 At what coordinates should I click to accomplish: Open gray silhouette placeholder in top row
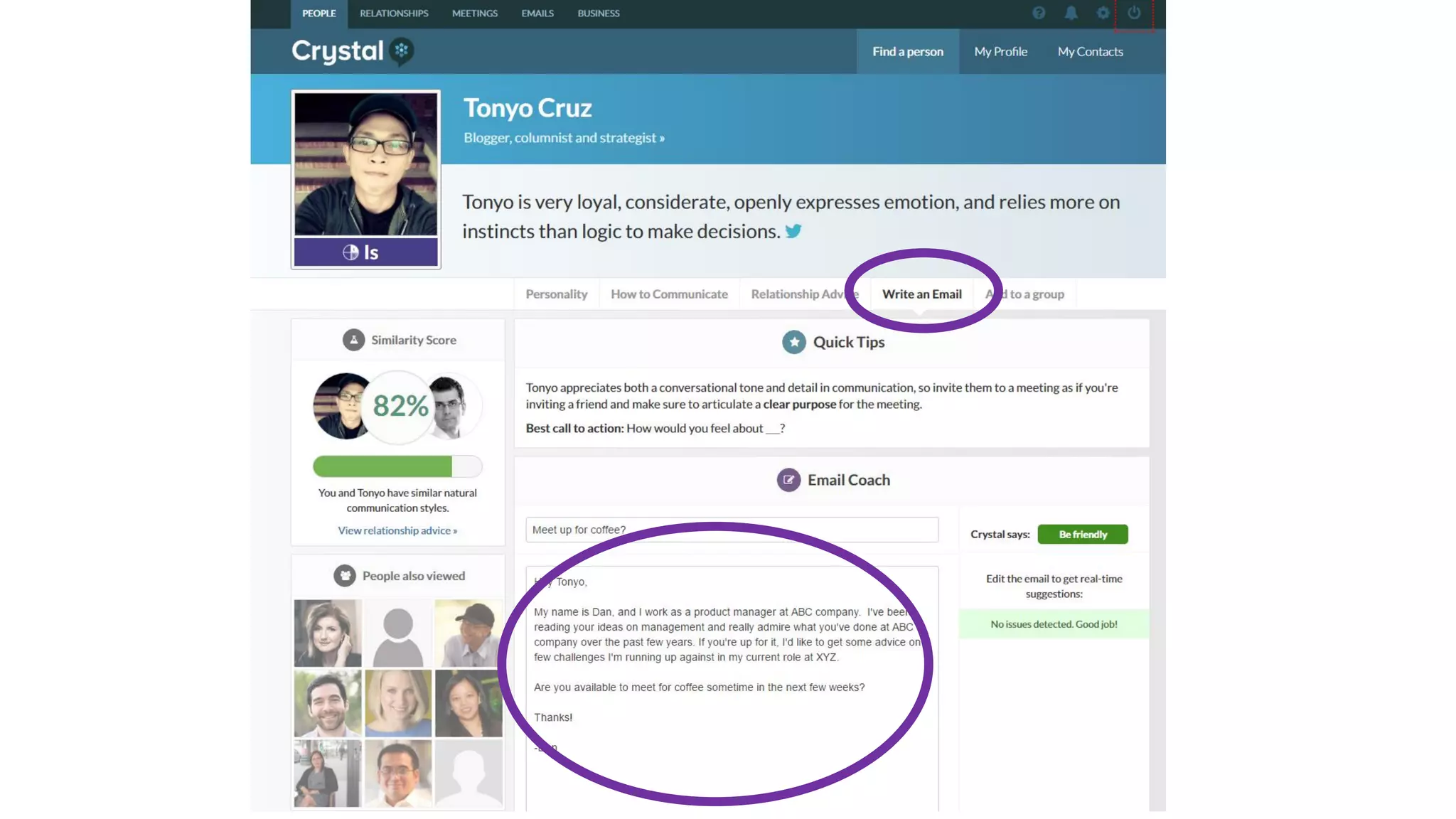(398, 633)
